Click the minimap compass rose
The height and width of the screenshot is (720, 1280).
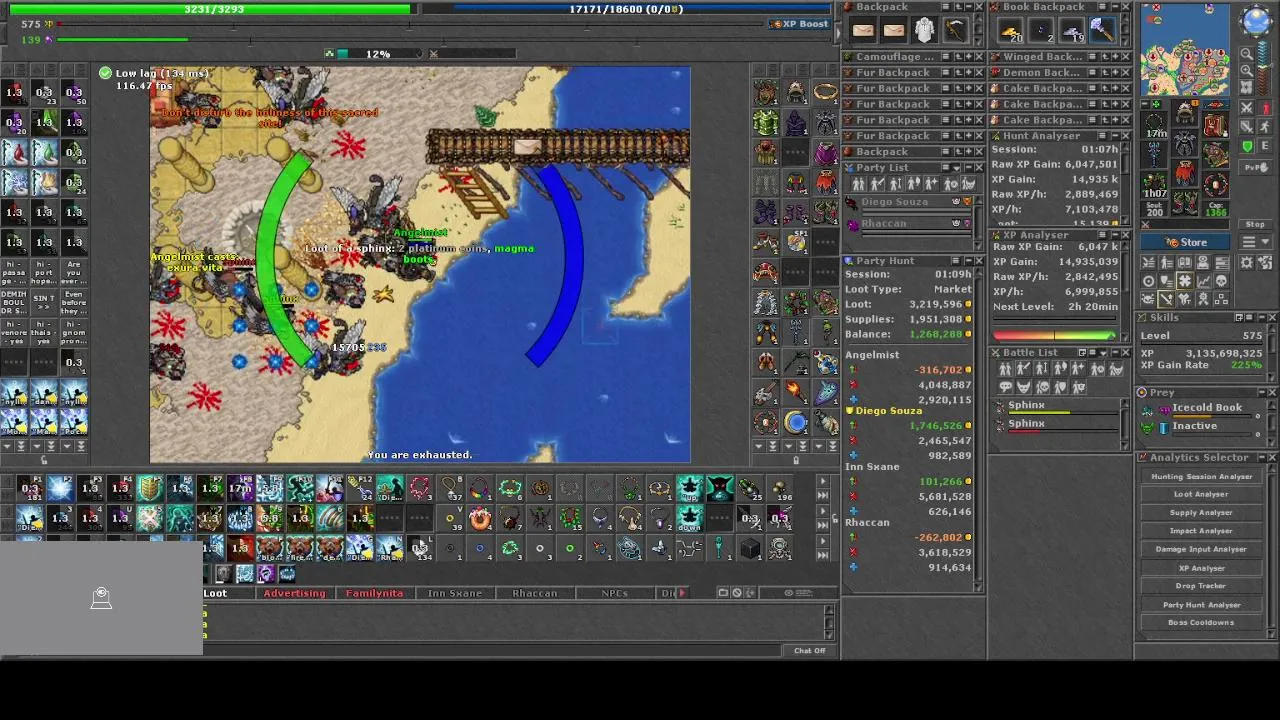1255,20
